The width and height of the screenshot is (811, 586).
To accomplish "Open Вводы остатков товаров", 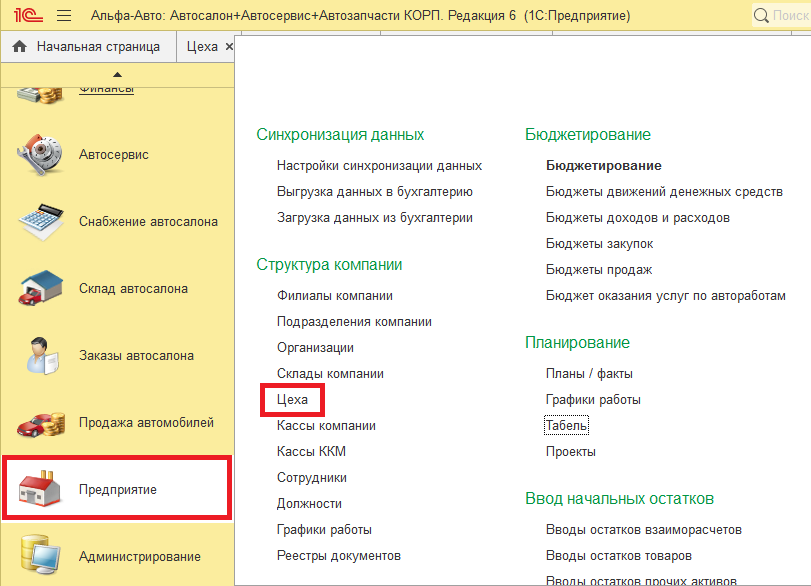I will point(619,555).
